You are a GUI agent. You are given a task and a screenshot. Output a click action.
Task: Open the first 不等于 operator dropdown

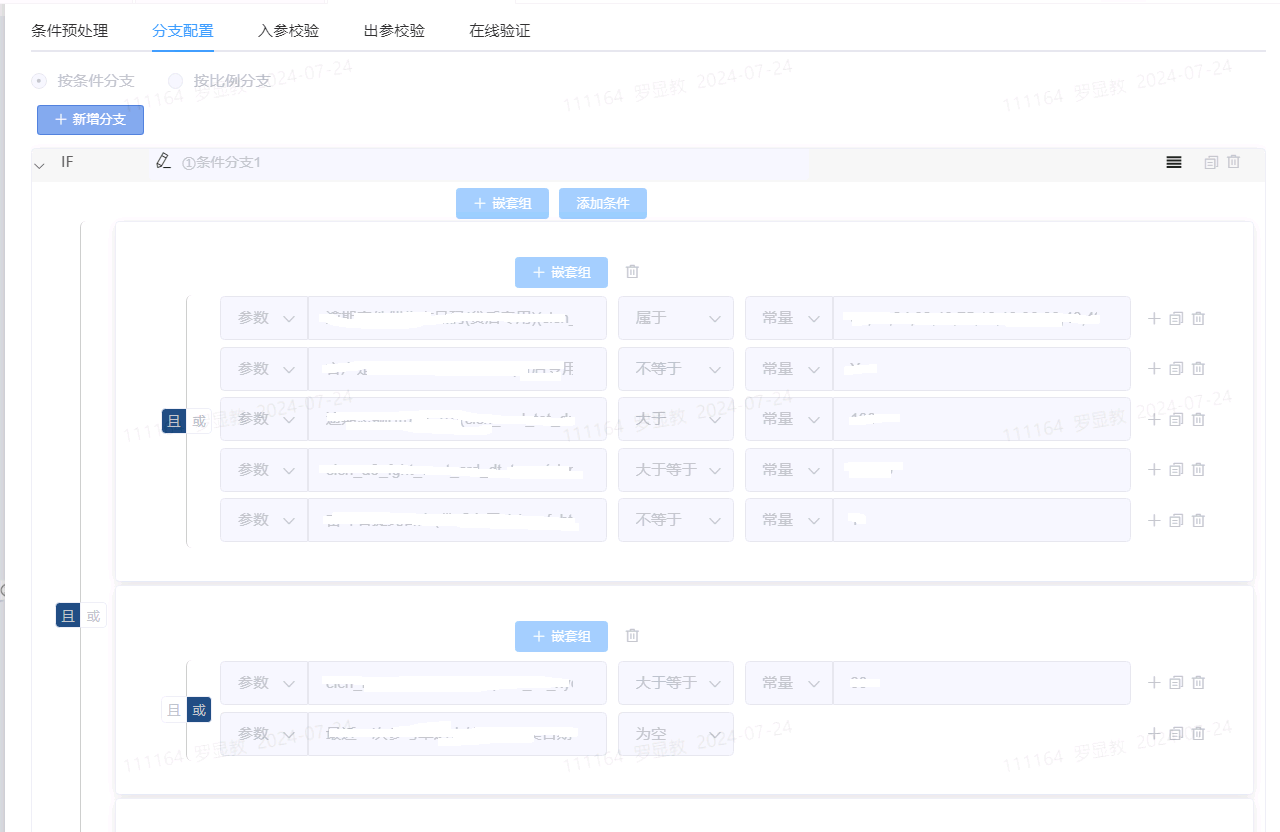[676, 369]
